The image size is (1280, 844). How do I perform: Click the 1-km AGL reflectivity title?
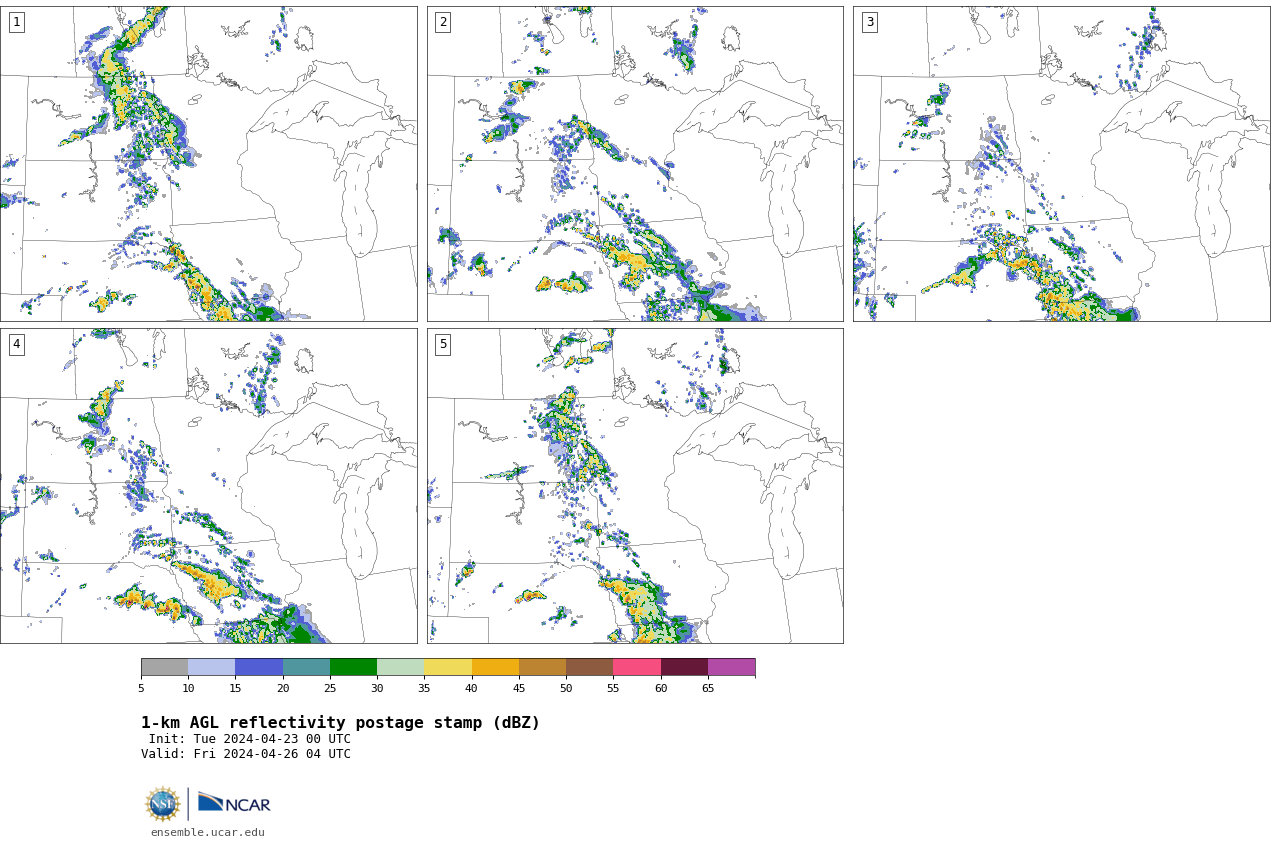(x=340, y=723)
